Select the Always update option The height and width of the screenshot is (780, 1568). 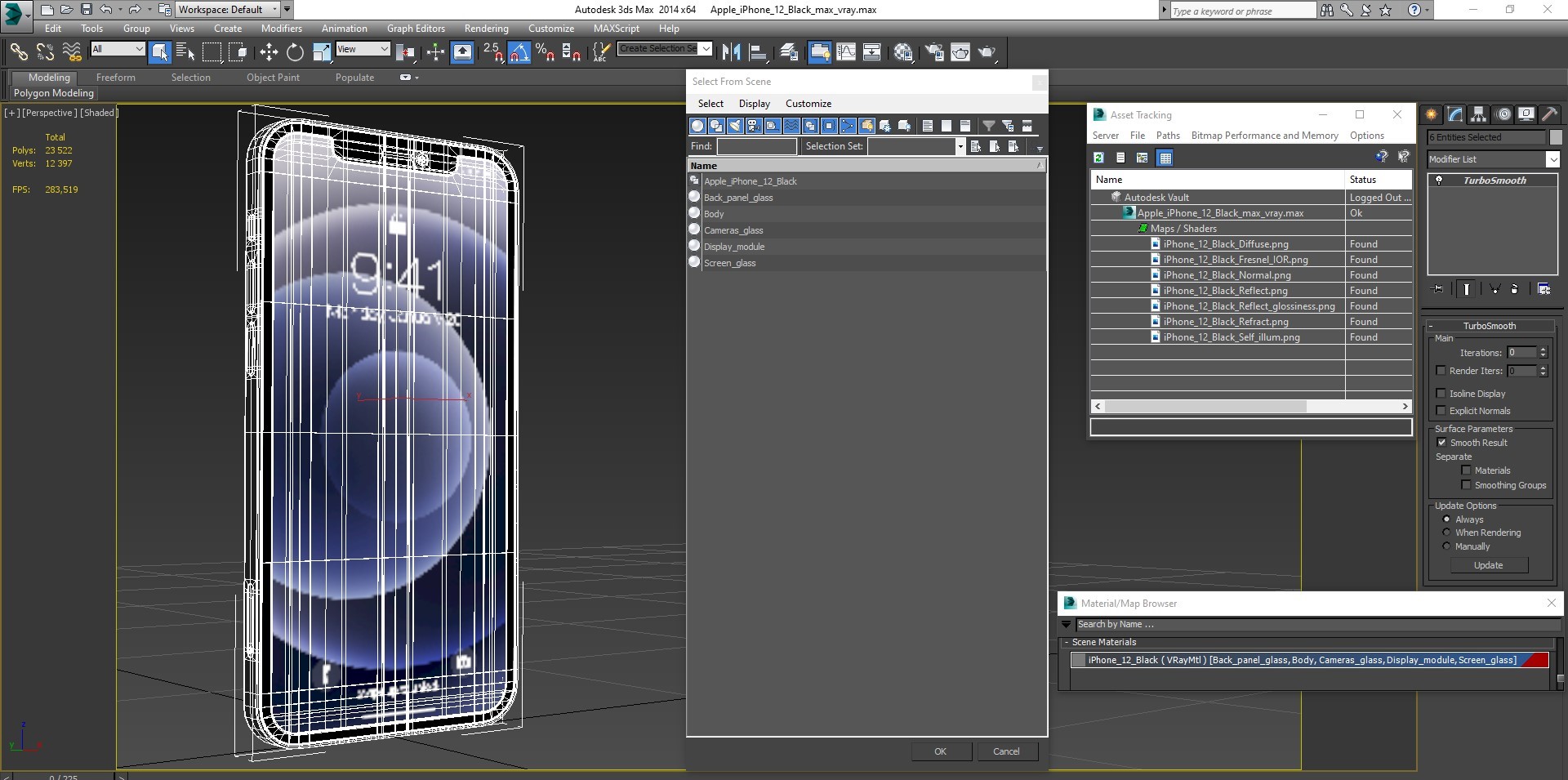coord(1446,519)
